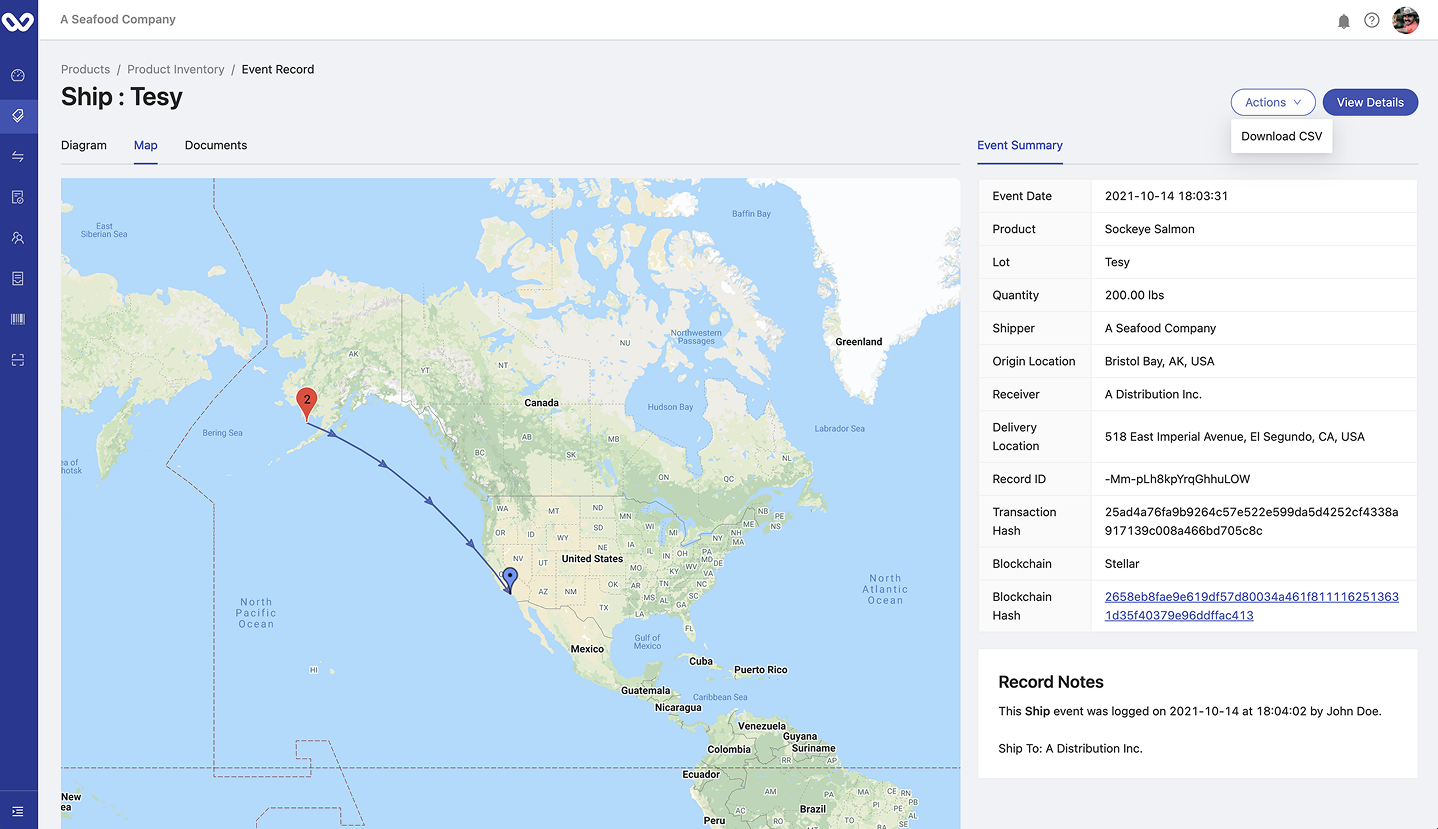1438x829 pixels.
Task: Open the dashboard gauge icon in sidebar
Action: coord(18,75)
